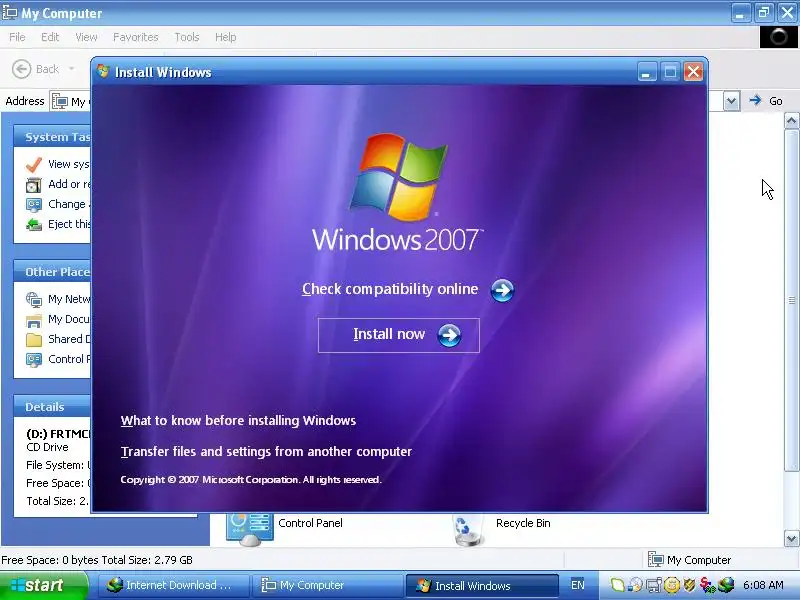Screen dimensions: 800x600
Task: Expand the Address bar dropdown
Action: 731,101
